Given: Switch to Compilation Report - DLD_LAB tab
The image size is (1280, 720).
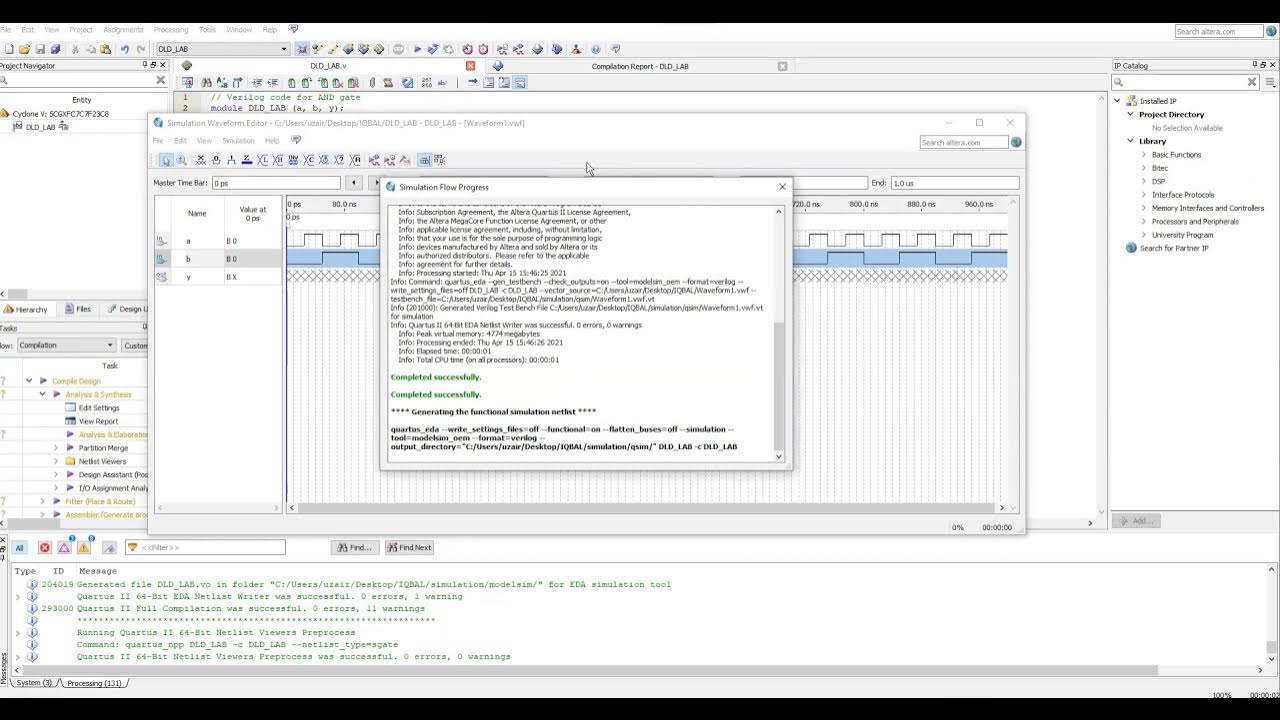Looking at the screenshot, I should tap(640, 66).
